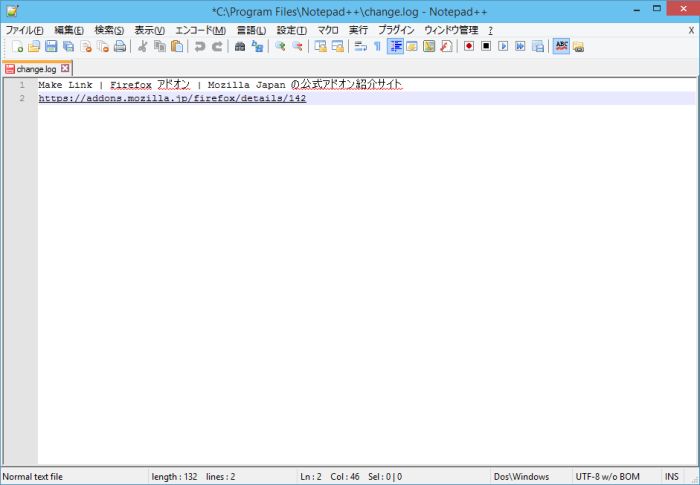Viewport: 700px width, 485px height.
Task: Open a file using the folder icon
Action: (x=34, y=46)
